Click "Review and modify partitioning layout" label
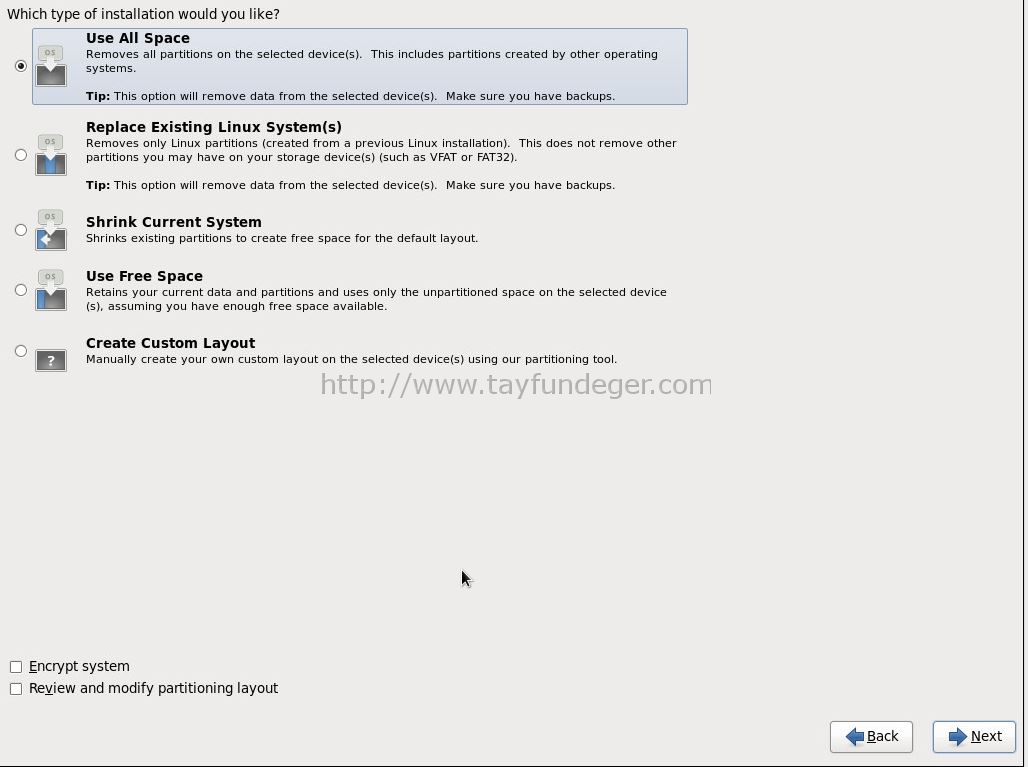1028x767 pixels. 153,688
